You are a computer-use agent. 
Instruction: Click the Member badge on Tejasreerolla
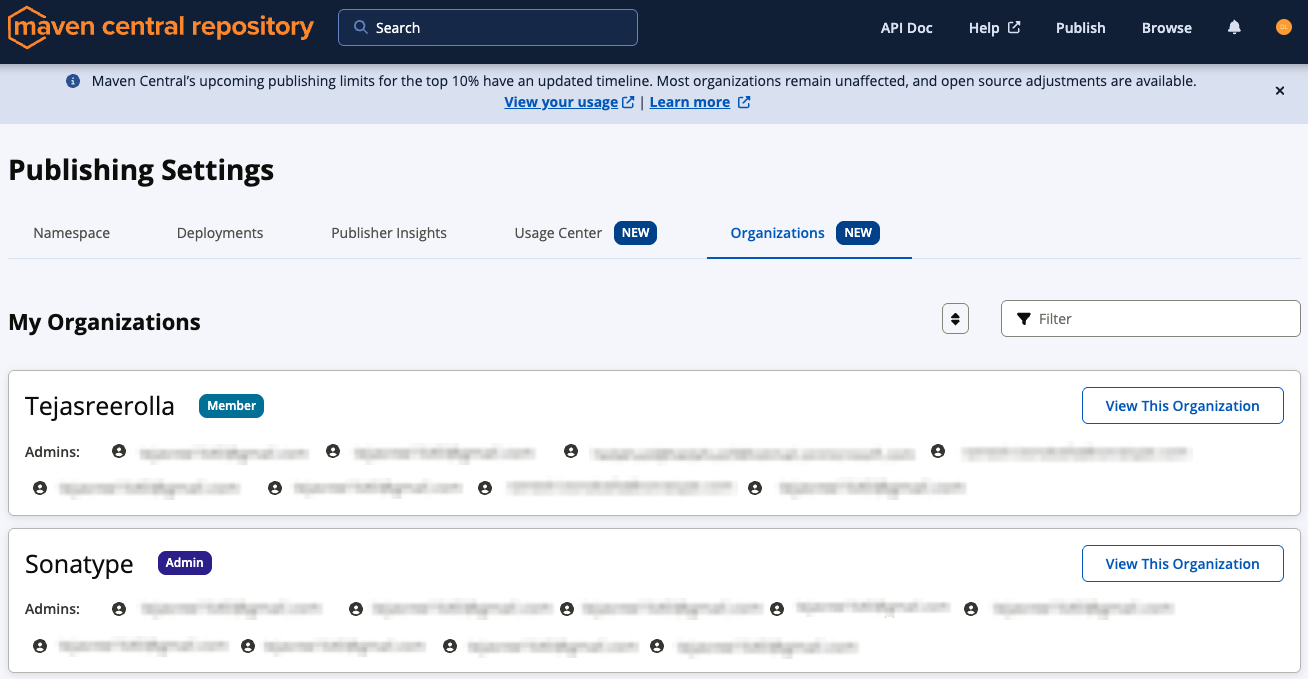tap(231, 406)
